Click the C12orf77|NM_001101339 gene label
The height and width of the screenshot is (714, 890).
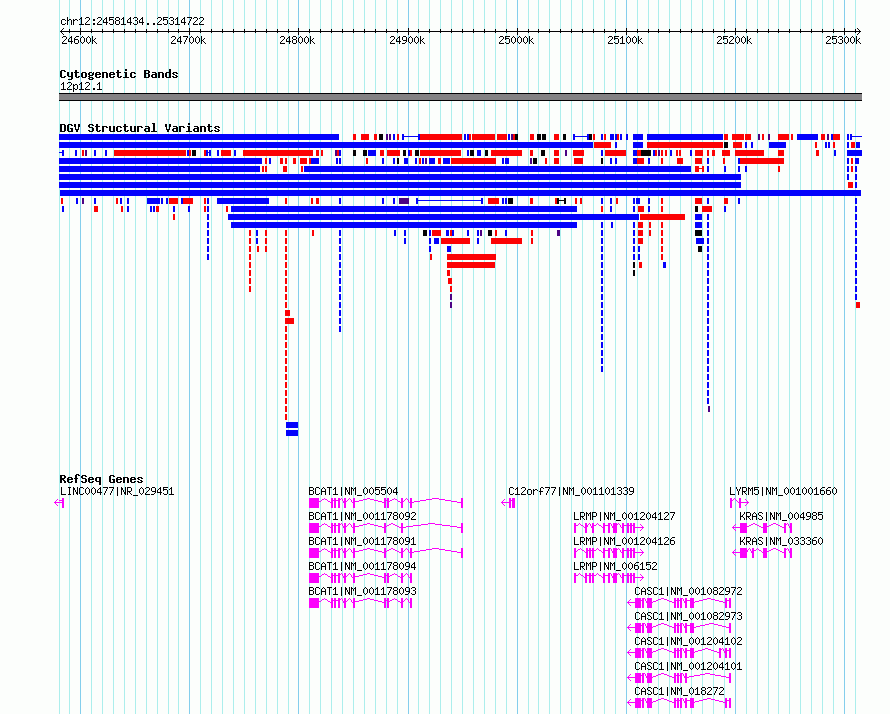tap(571, 492)
